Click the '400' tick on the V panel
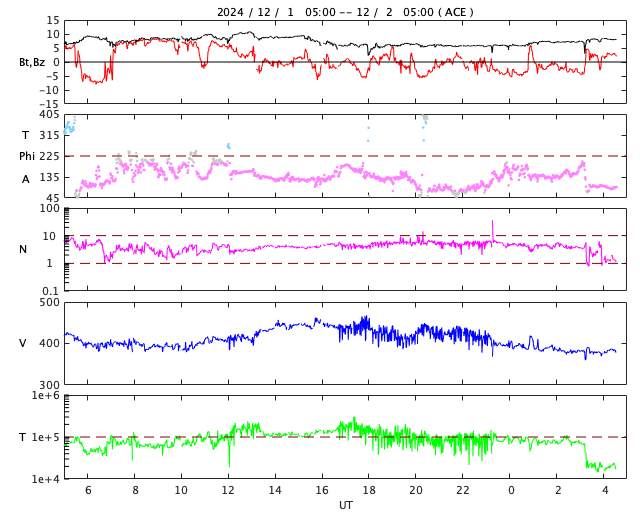This screenshot has width=640, height=512. (49, 343)
